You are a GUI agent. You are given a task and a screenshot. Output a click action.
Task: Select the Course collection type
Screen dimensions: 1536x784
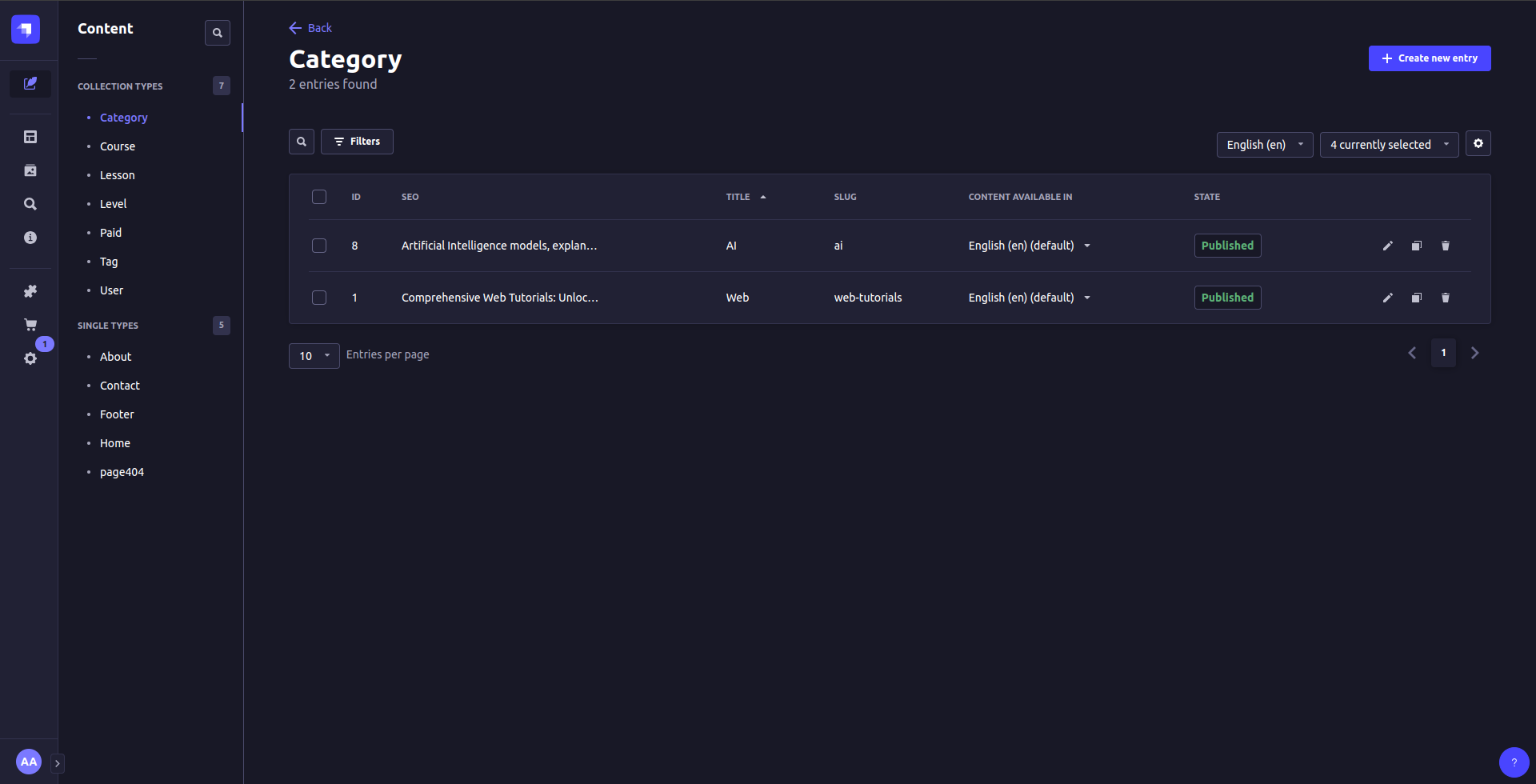click(x=118, y=146)
